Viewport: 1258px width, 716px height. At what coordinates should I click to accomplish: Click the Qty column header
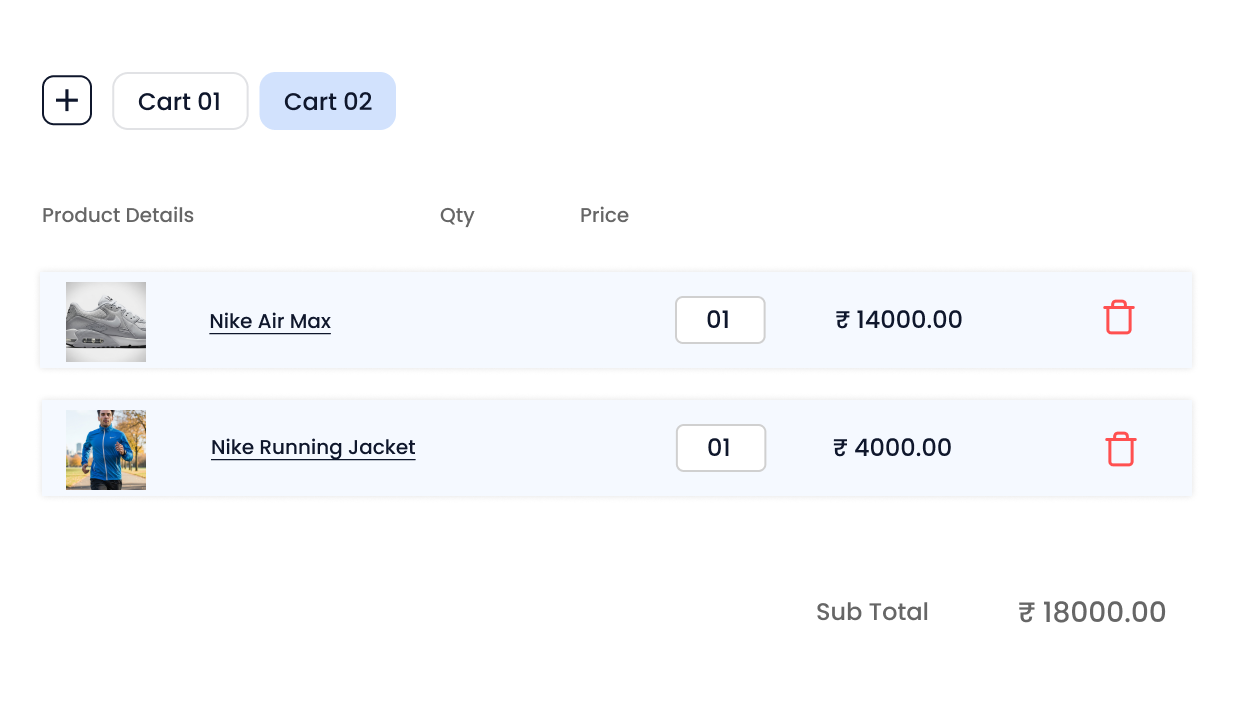point(457,215)
